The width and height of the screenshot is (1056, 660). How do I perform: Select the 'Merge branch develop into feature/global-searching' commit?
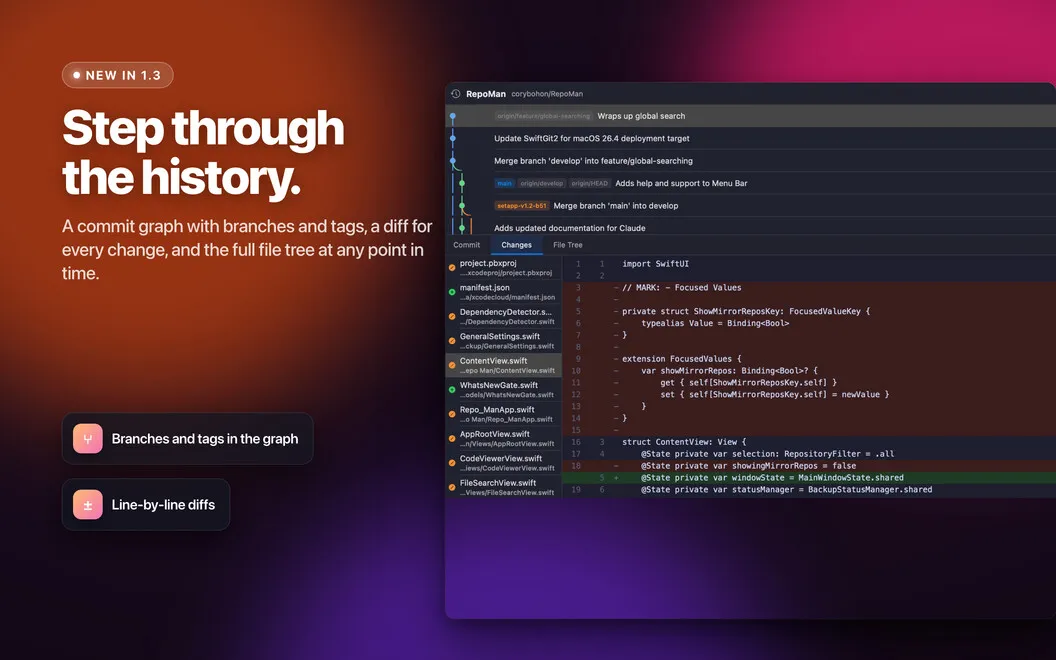click(x=750, y=161)
